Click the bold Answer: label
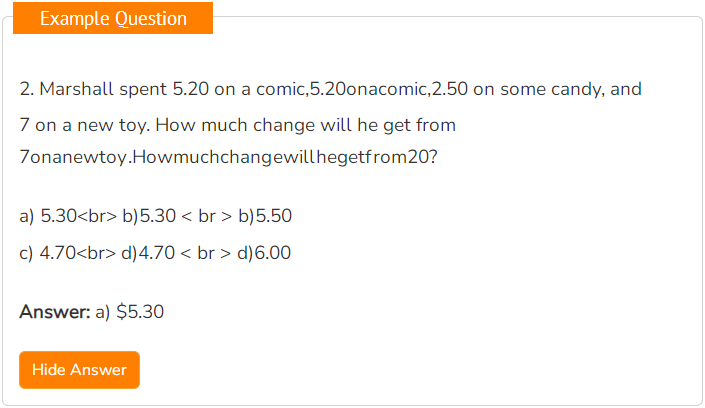Screen dimensions: 705x408 [55, 312]
